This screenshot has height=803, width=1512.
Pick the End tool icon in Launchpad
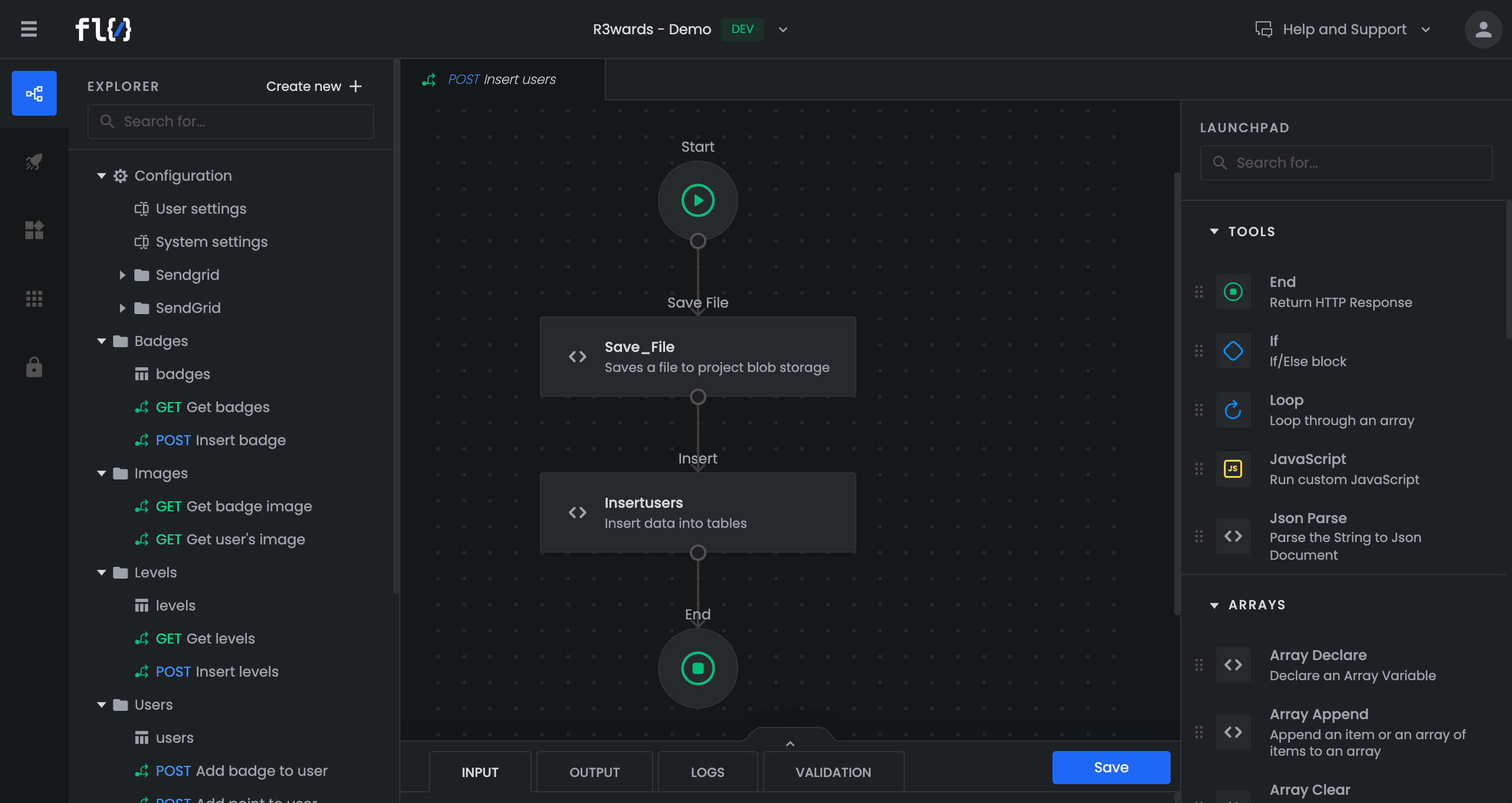[x=1233, y=292]
